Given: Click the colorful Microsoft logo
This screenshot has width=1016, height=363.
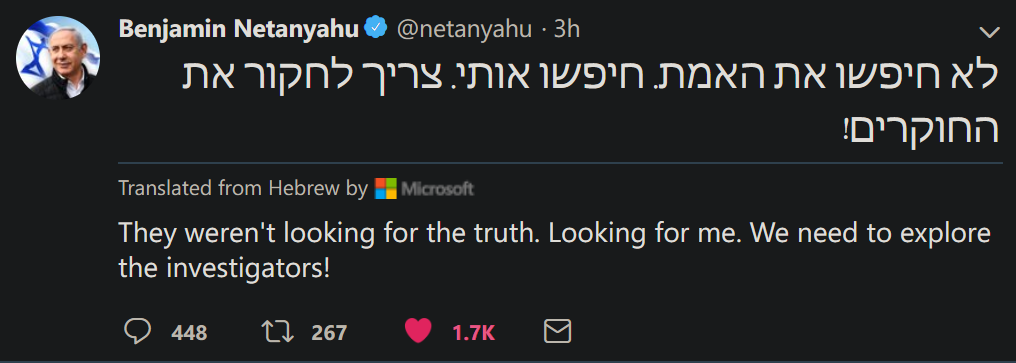Looking at the screenshot, I should tap(386, 189).
